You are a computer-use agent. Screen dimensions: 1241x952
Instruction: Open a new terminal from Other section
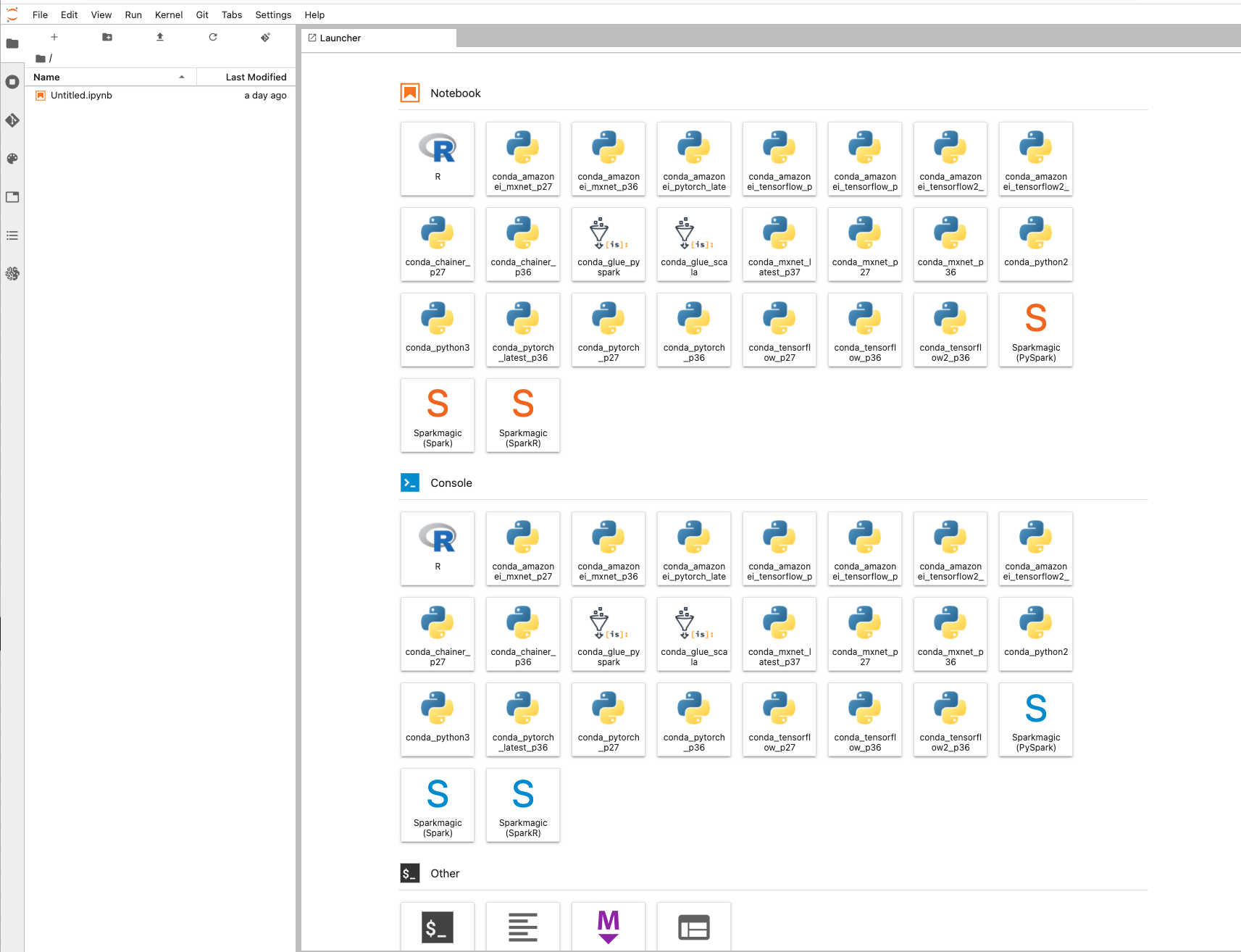click(x=438, y=927)
